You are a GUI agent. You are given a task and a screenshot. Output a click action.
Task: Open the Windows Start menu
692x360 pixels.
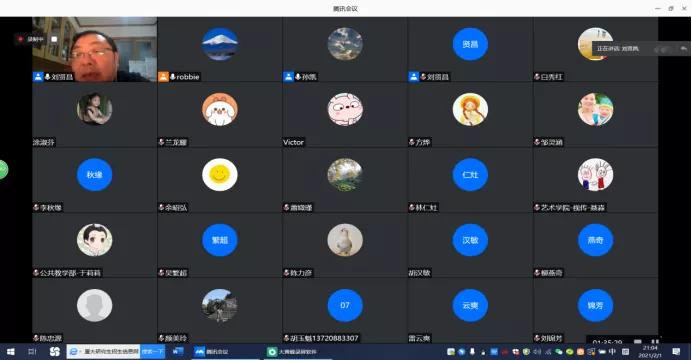[11, 352]
